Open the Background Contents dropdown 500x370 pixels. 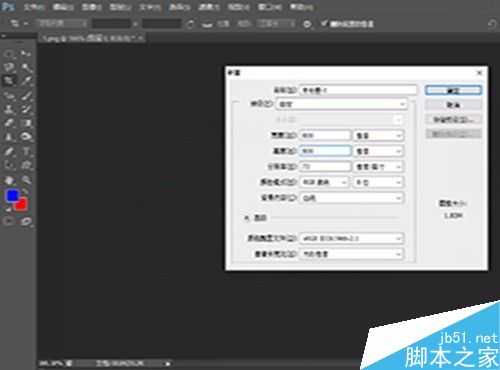point(352,198)
